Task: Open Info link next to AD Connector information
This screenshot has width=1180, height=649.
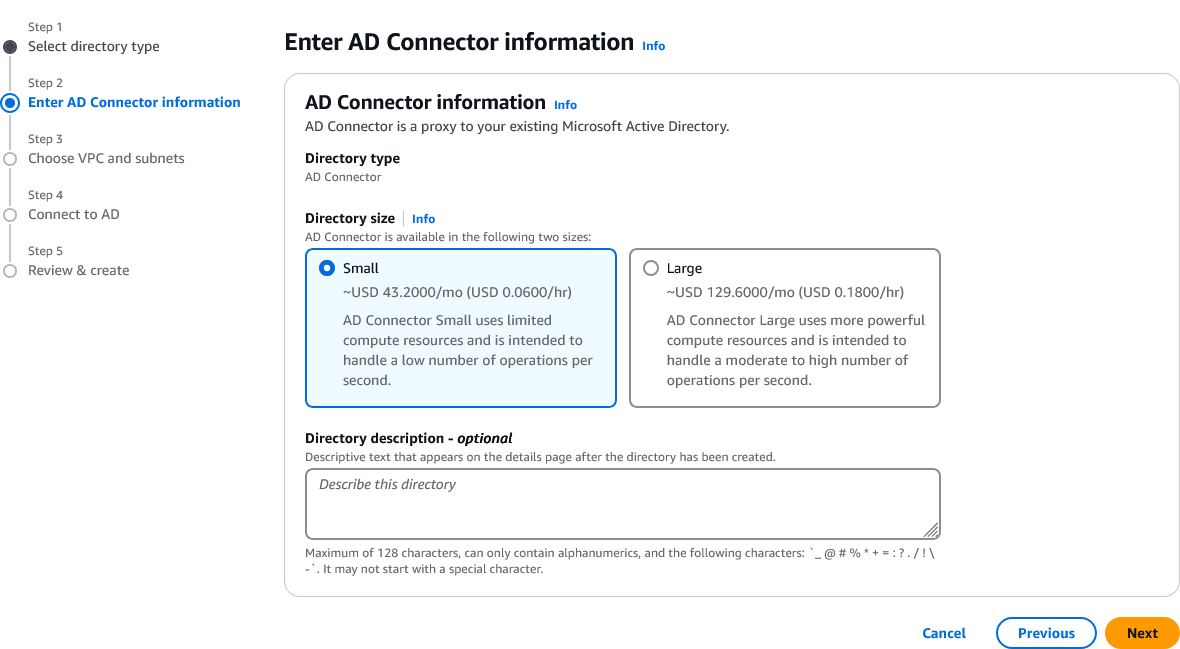Action: pyautogui.click(x=566, y=105)
